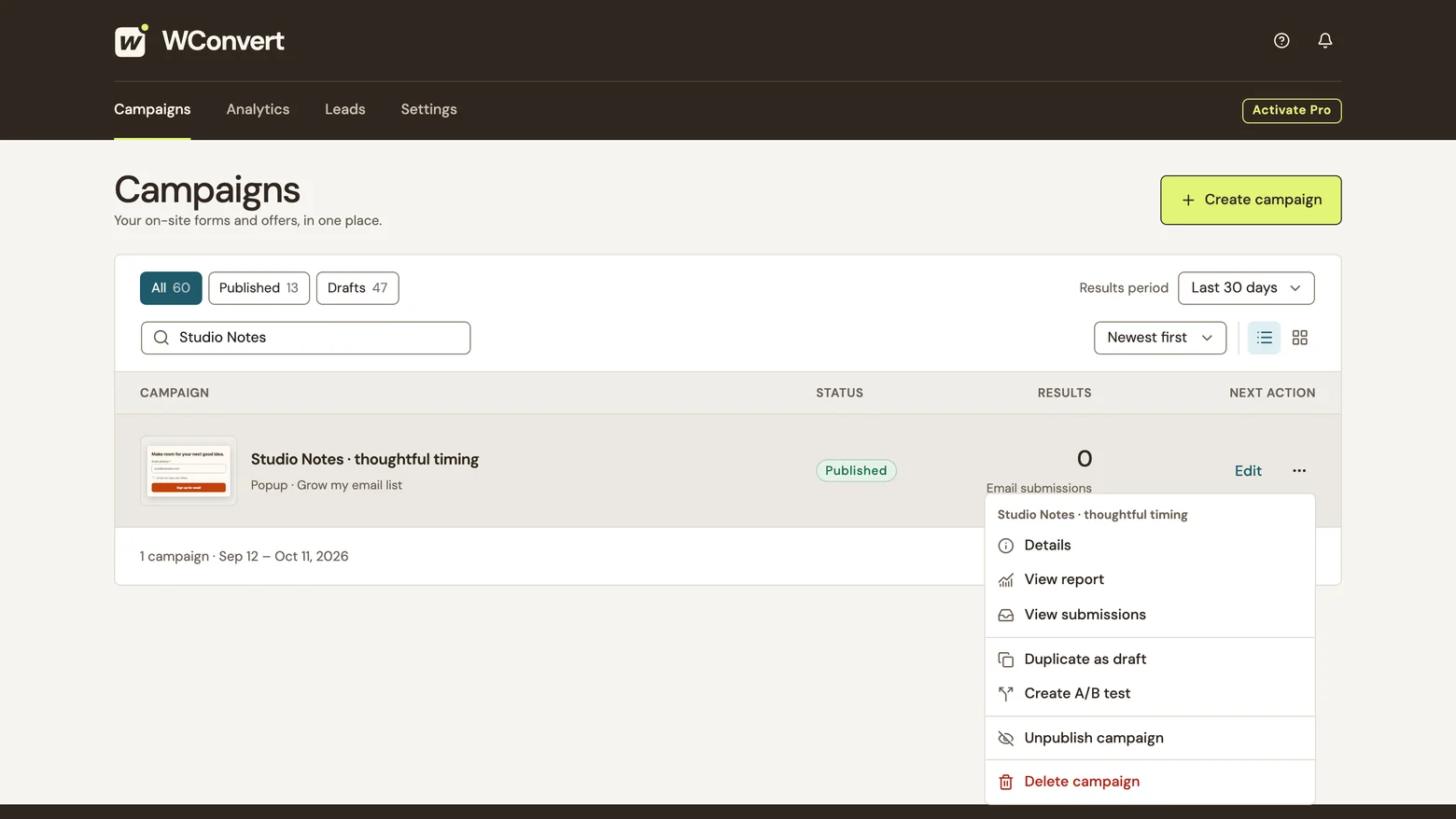Screen dimensions: 1456x819
Task: Click the Create A/B test split icon
Action: tap(1005, 694)
